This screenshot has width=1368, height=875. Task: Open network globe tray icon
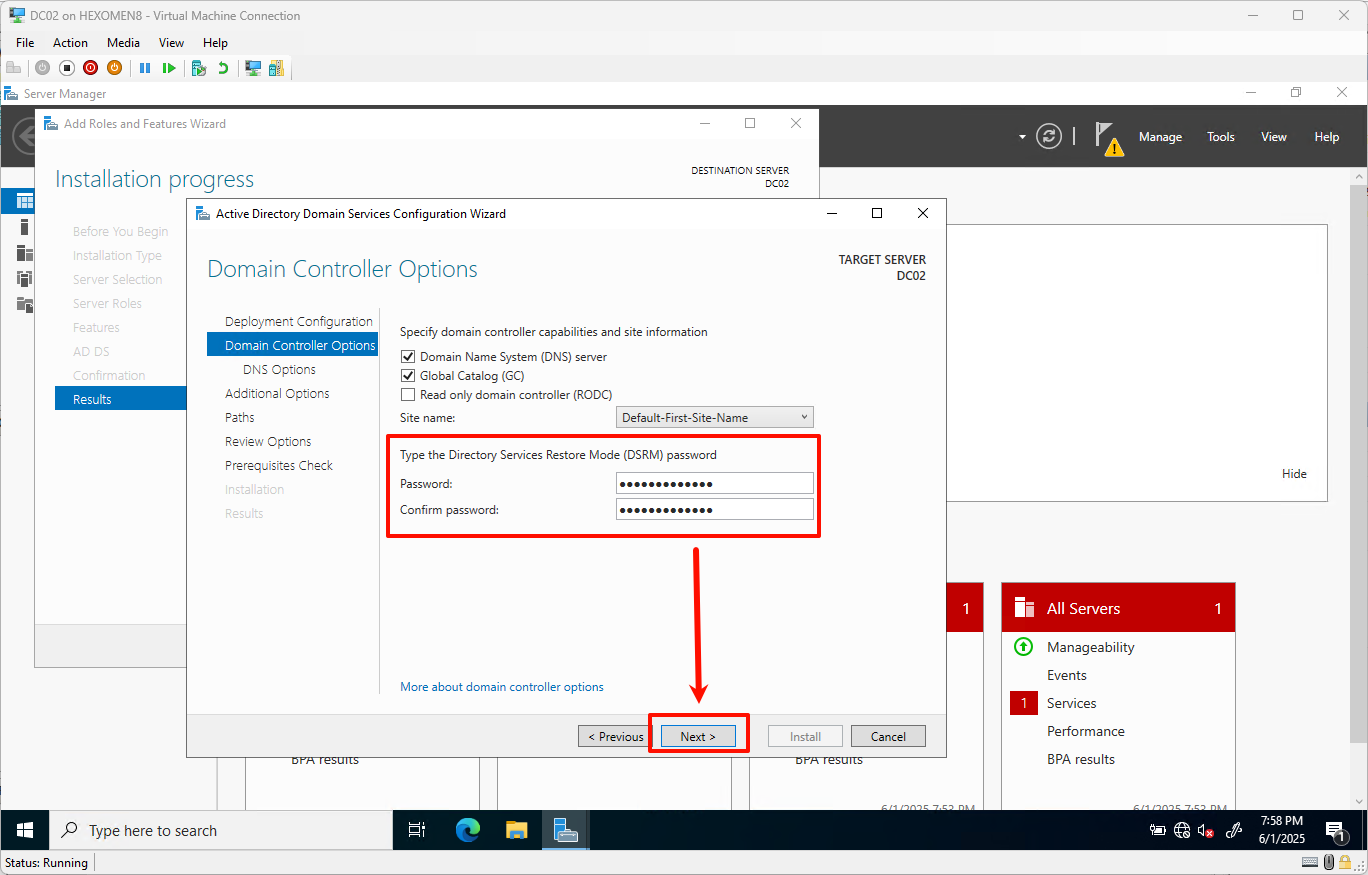click(x=1182, y=830)
